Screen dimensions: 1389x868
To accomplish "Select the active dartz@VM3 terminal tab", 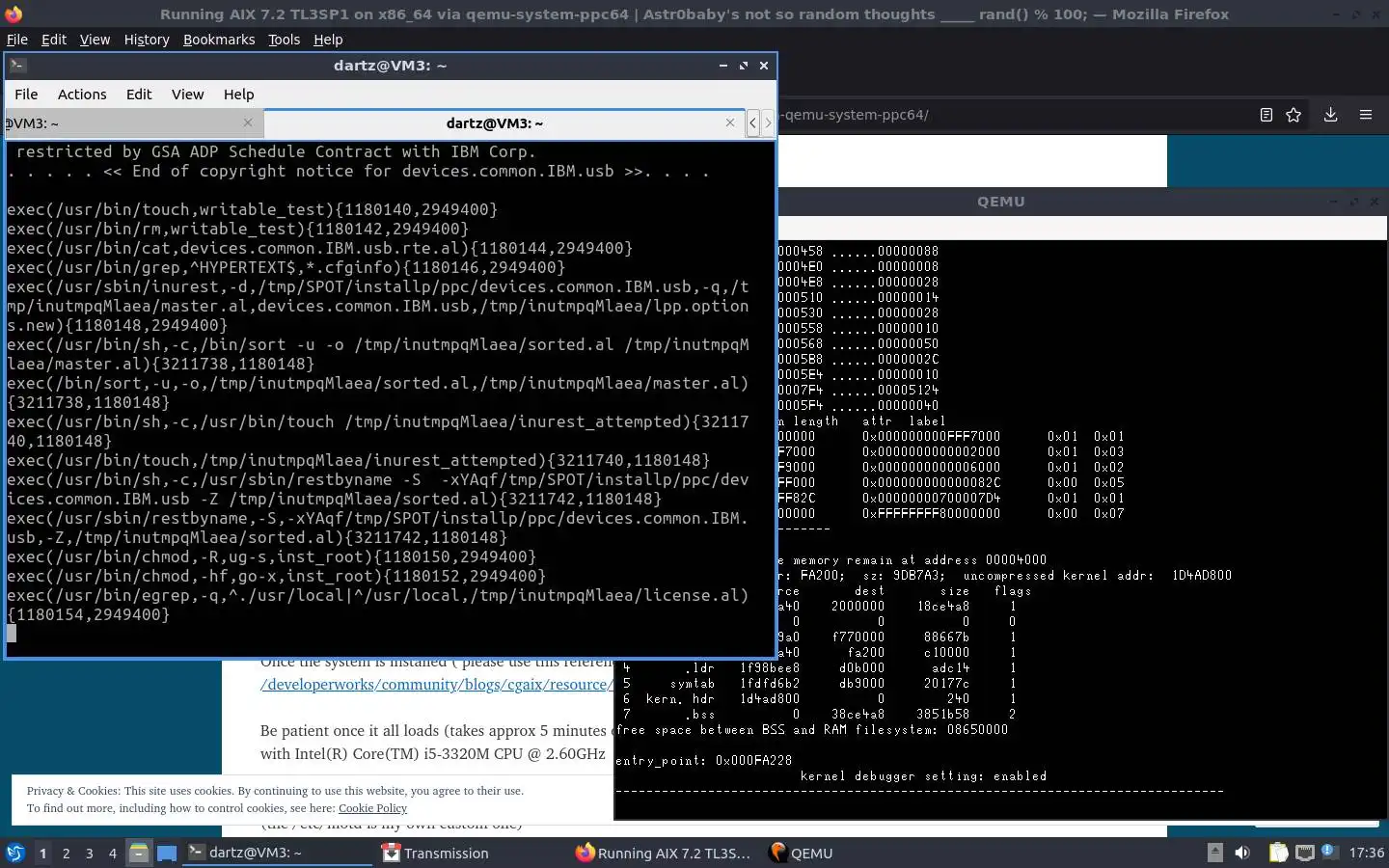I will 503,123.
